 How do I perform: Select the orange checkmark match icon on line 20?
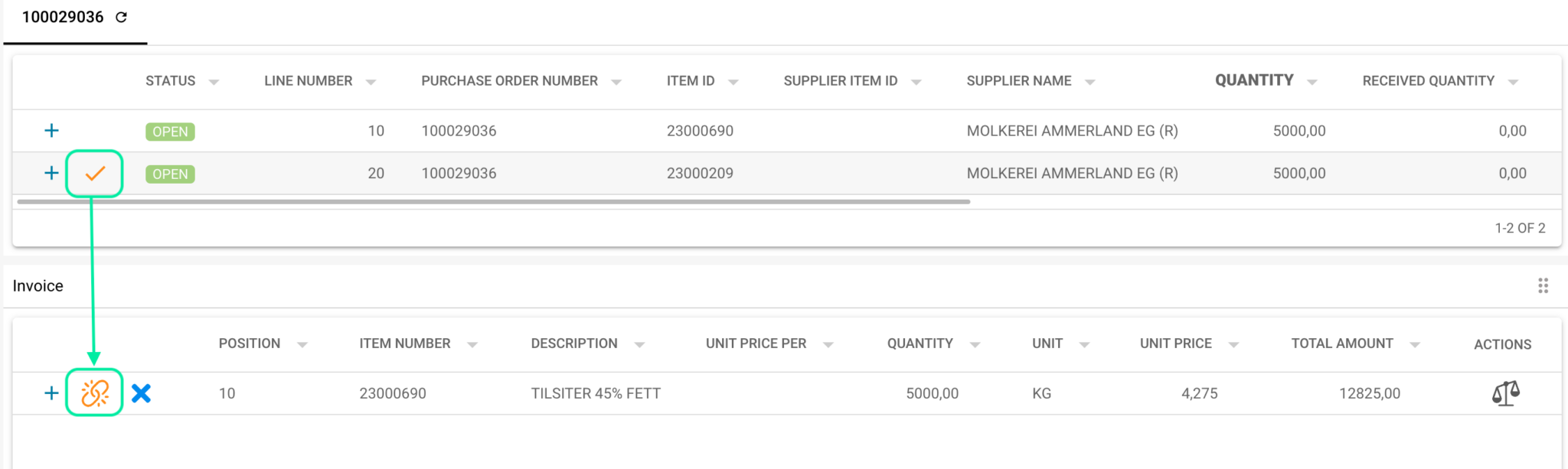click(x=94, y=174)
